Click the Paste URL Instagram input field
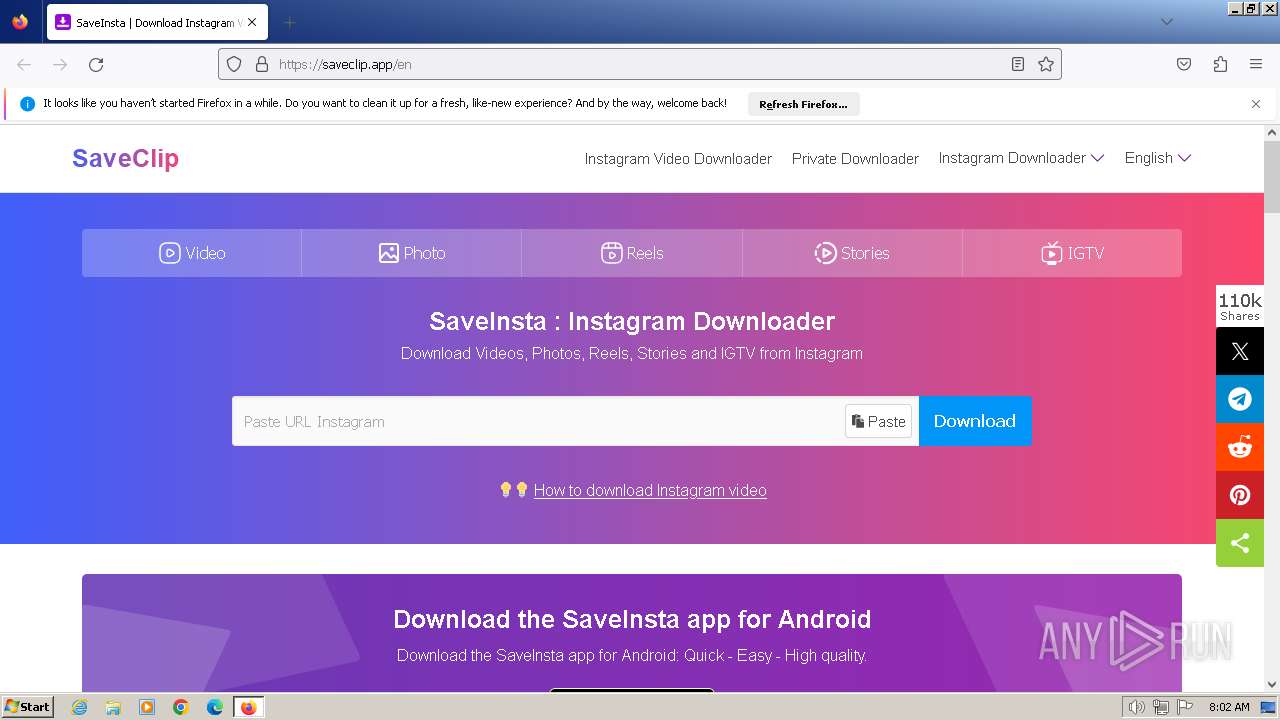1280x720 pixels. coord(540,421)
